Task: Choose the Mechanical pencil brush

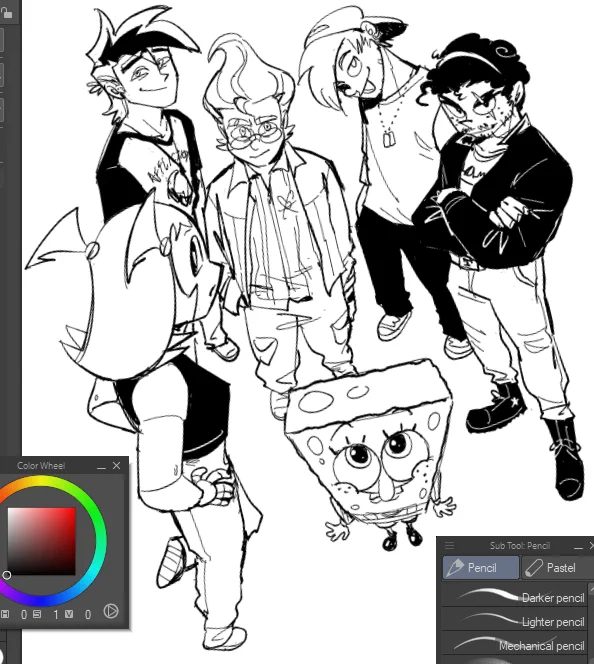Action: (514, 643)
